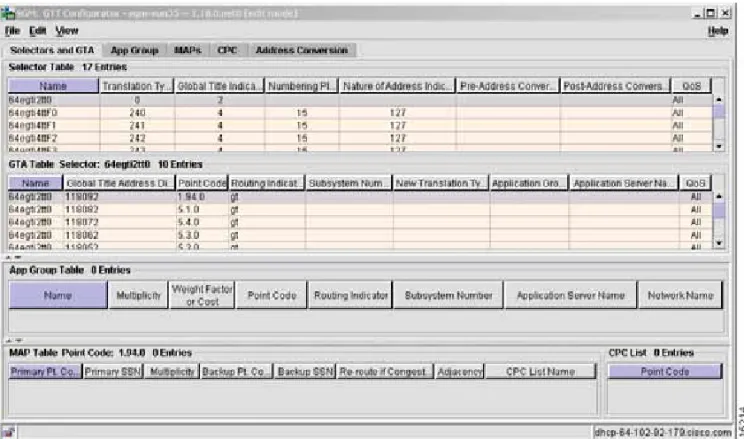744x439 pixels.
Task: Switch to the MAPs tab
Action: tap(187, 50)
